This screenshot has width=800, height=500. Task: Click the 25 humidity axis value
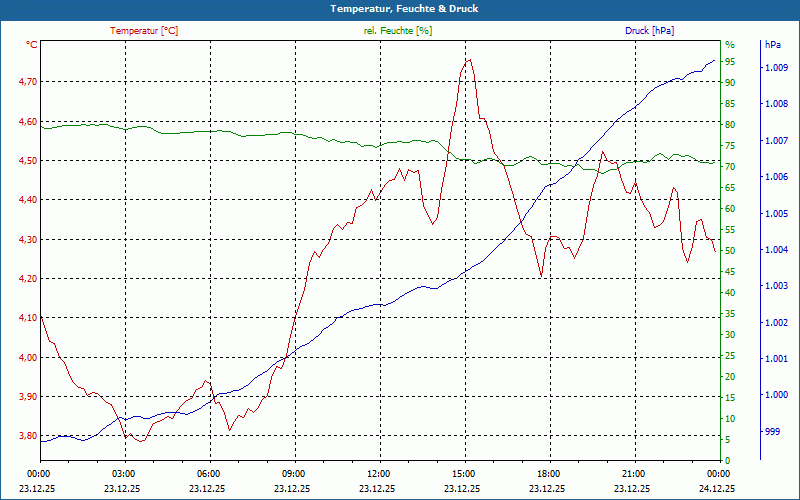pyautogui.click(x=730, y=356)
